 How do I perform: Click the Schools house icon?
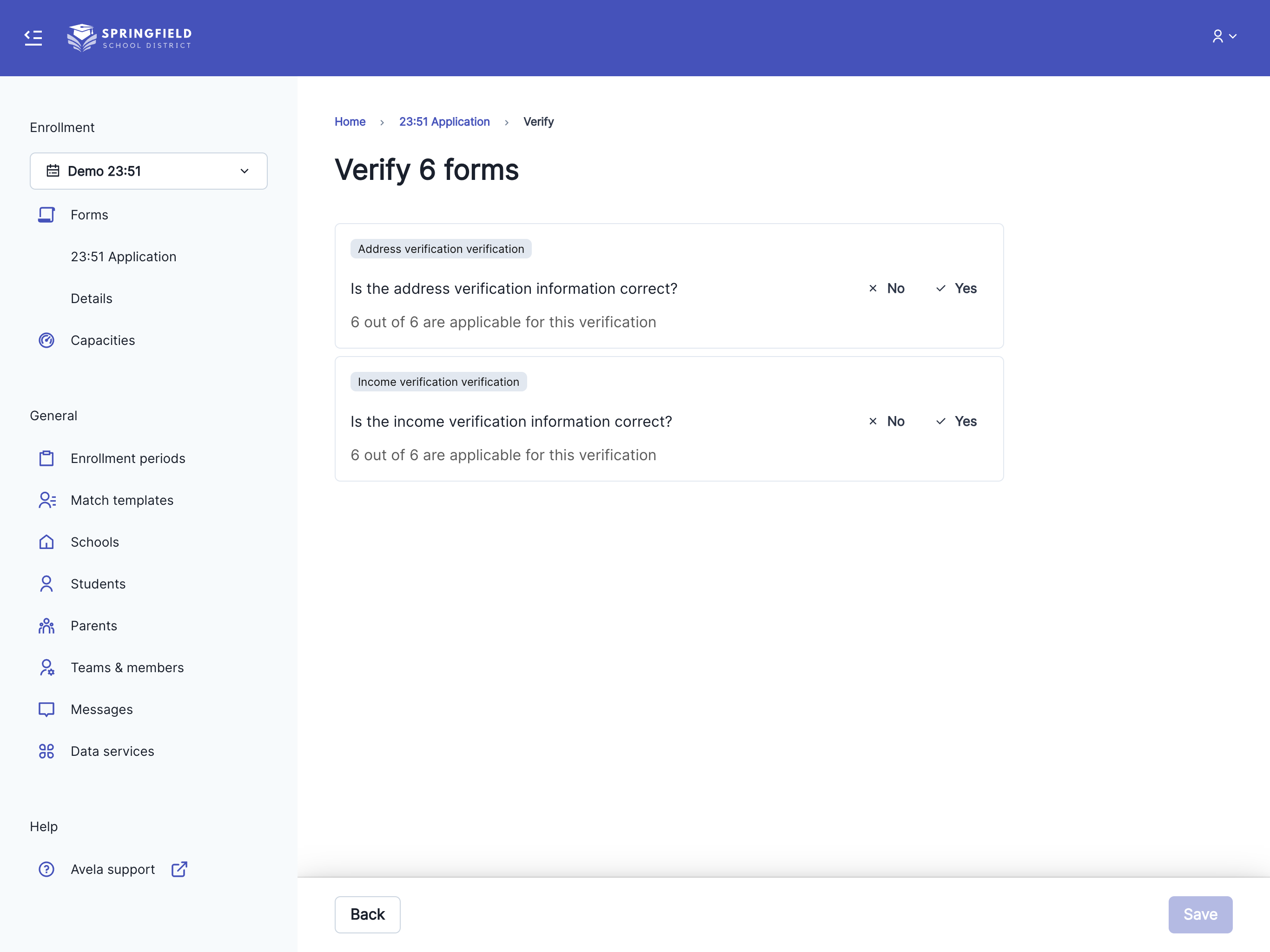click(x=46, y=542)
